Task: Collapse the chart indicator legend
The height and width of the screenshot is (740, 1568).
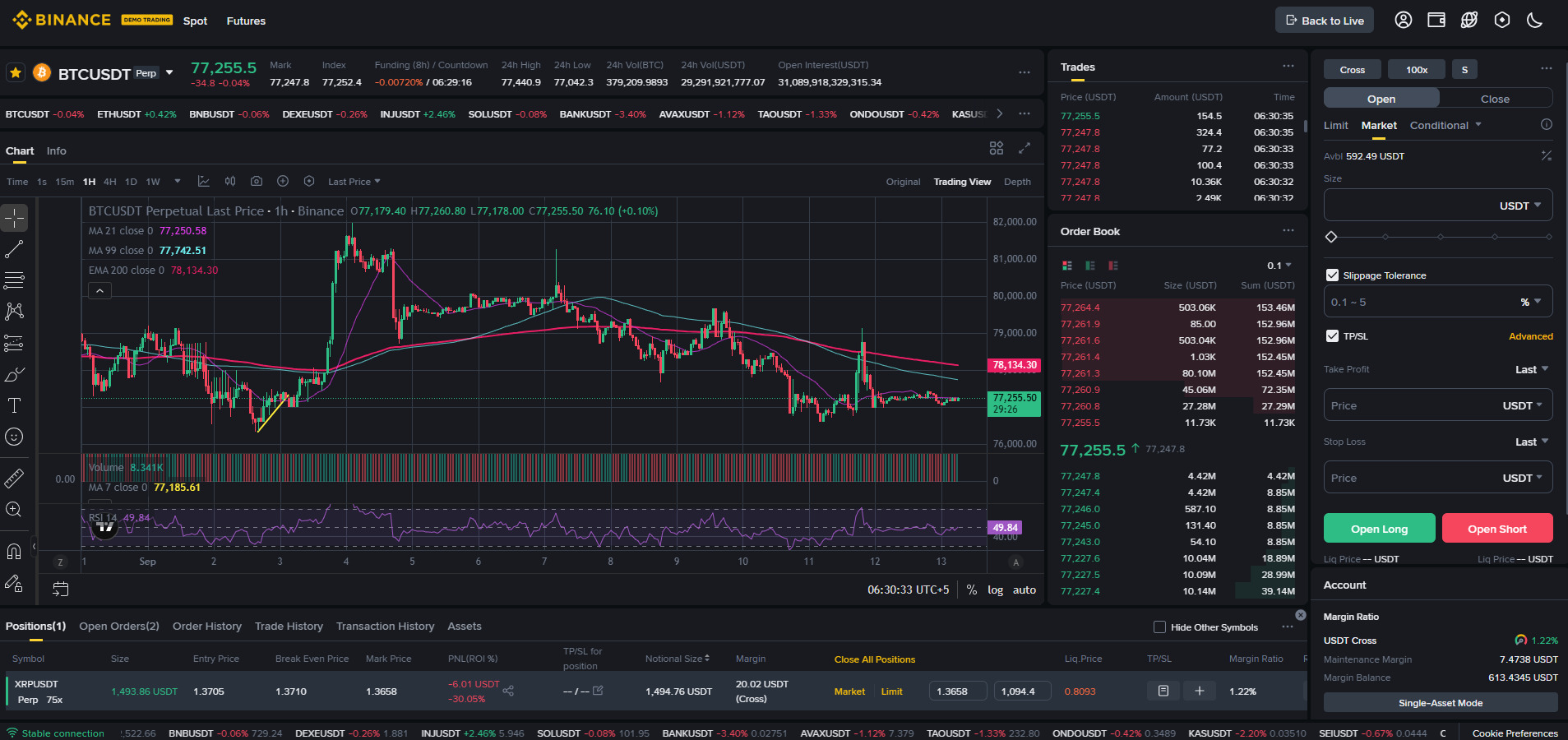Action: click(x=99, y=290)
